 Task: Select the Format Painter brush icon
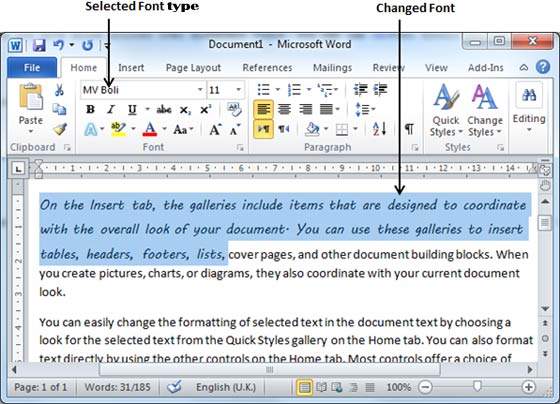60,129
